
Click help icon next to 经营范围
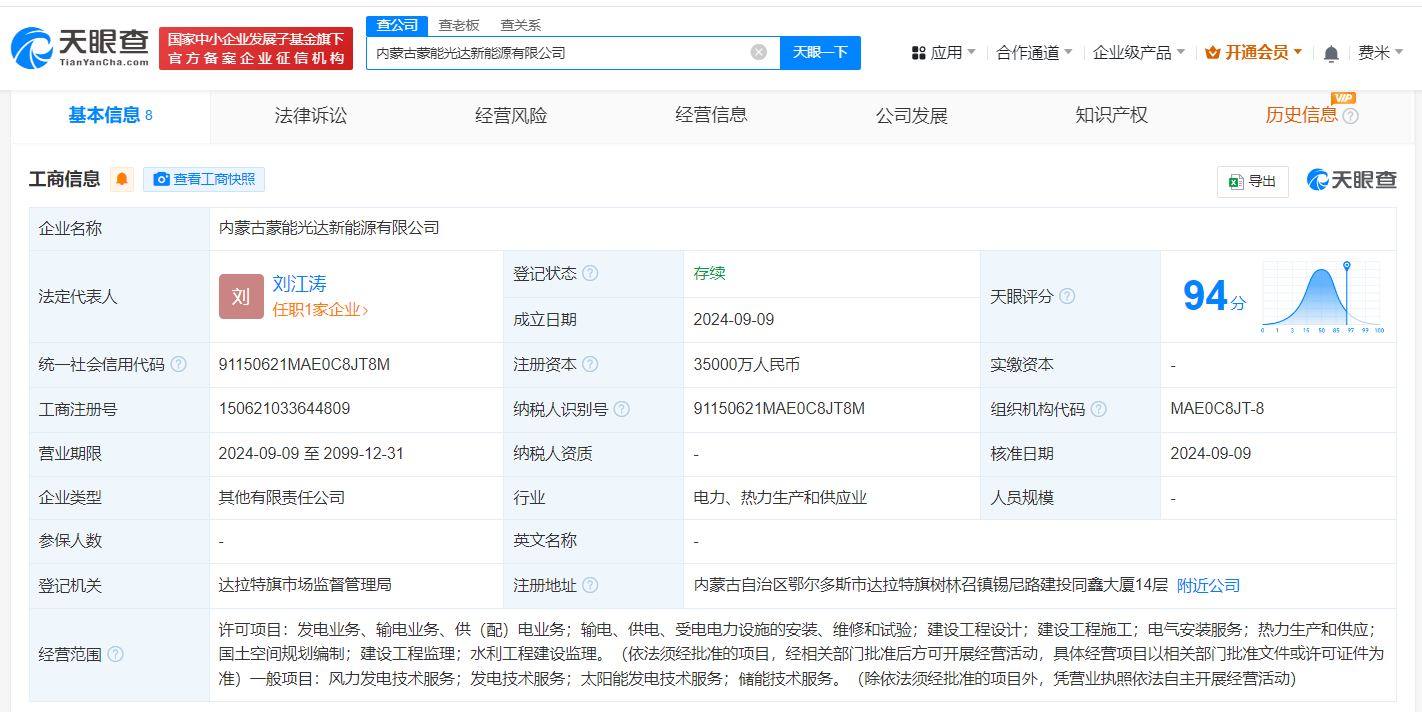coord(115,654)
